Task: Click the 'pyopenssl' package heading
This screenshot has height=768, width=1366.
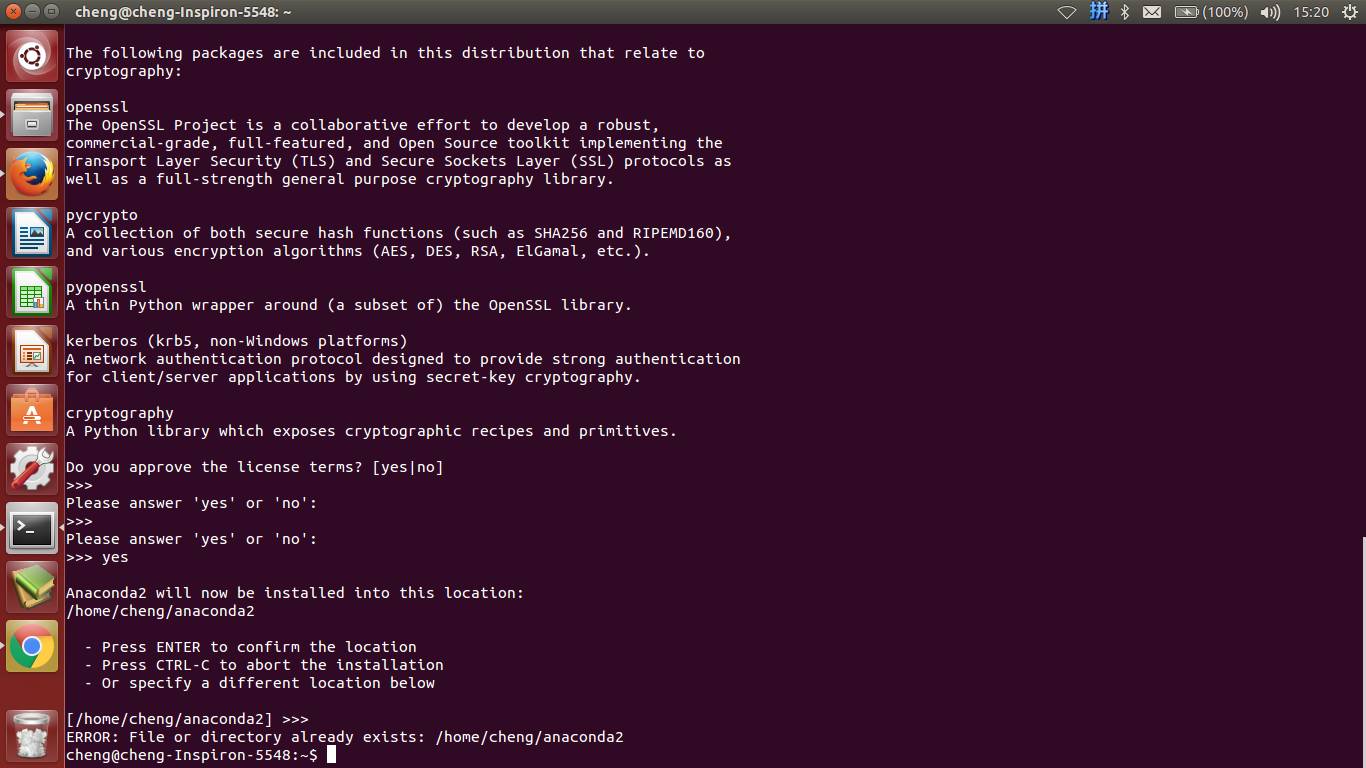Action: point(106,287)
